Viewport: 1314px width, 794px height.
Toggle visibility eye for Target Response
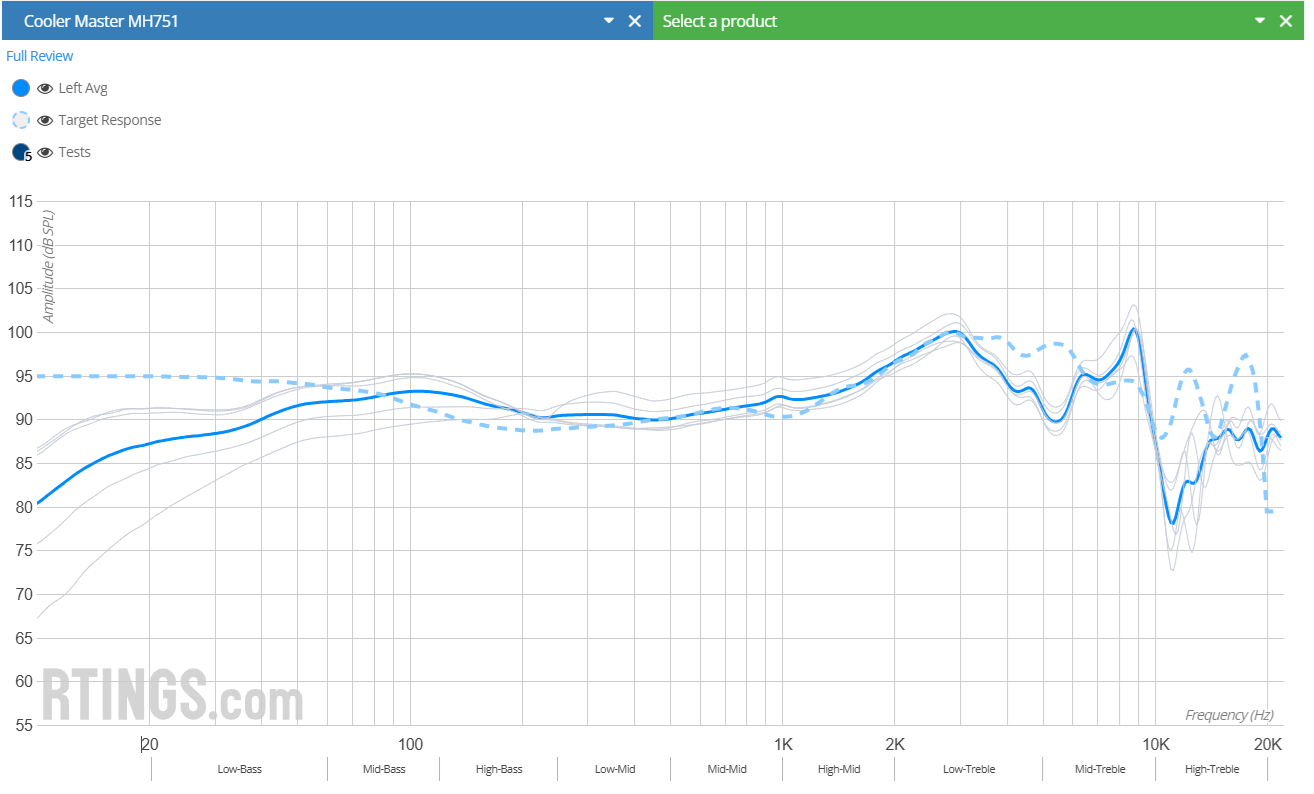point(44,120)
